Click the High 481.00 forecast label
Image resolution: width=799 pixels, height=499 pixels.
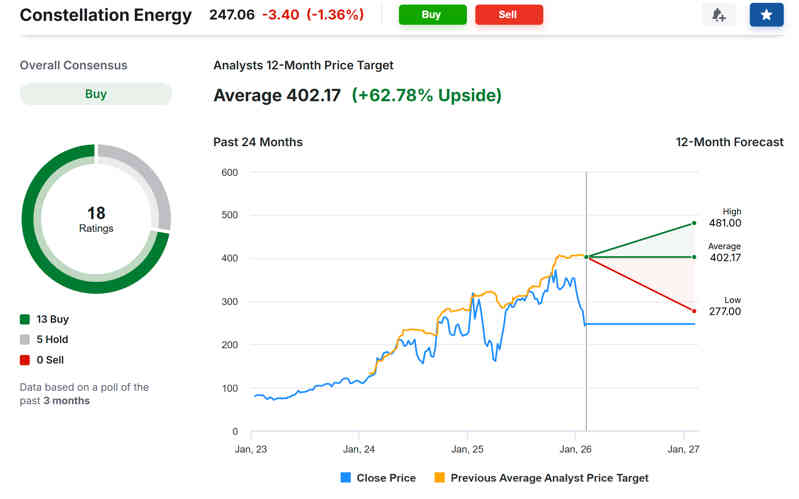732,218
